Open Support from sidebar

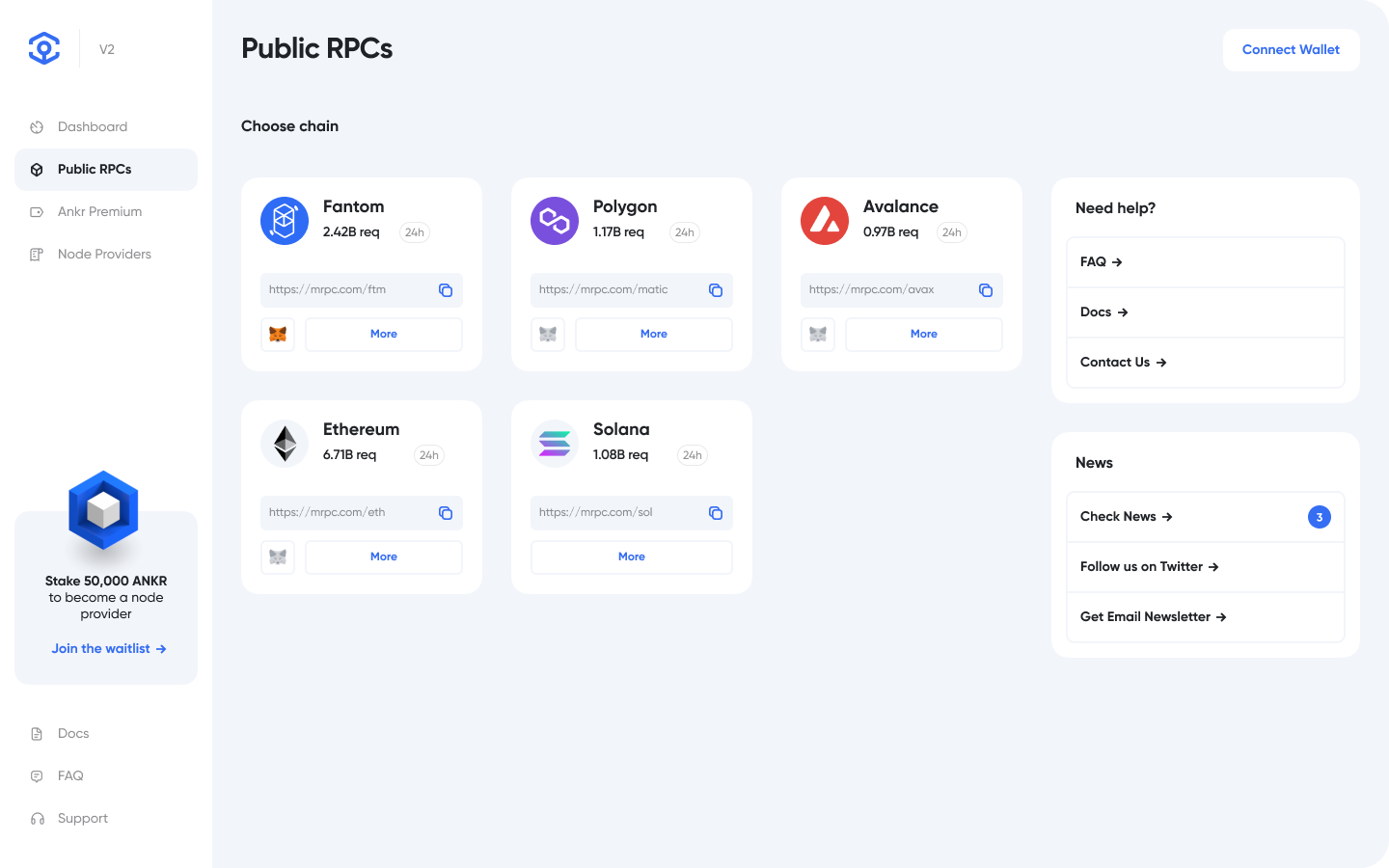106,819
